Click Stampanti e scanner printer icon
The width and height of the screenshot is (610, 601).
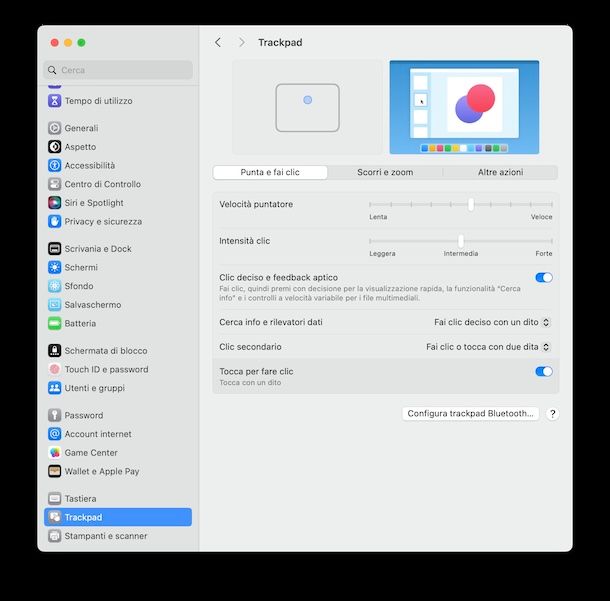tap(54, 536)
